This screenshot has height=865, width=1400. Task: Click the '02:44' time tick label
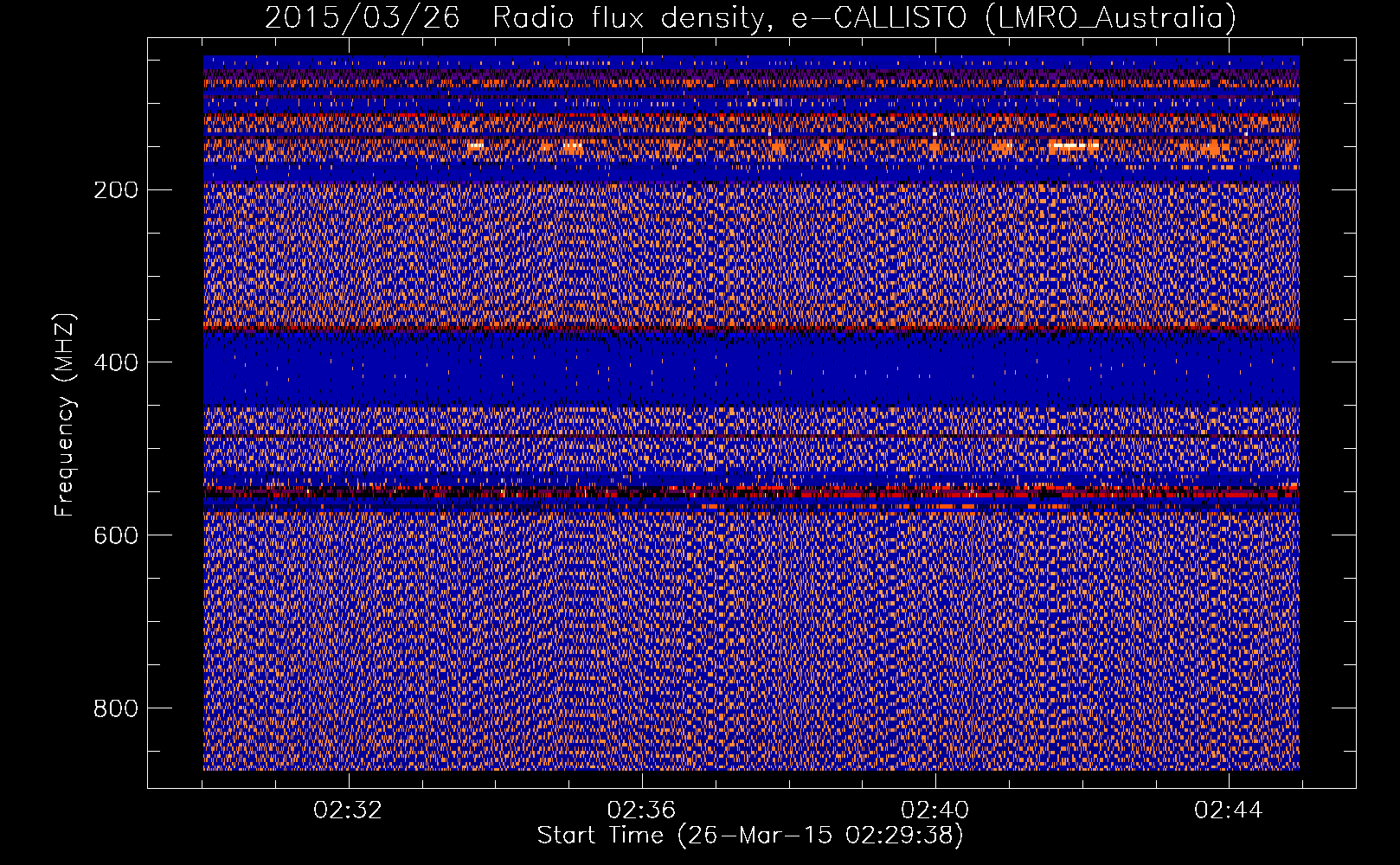pos(1229,811)
